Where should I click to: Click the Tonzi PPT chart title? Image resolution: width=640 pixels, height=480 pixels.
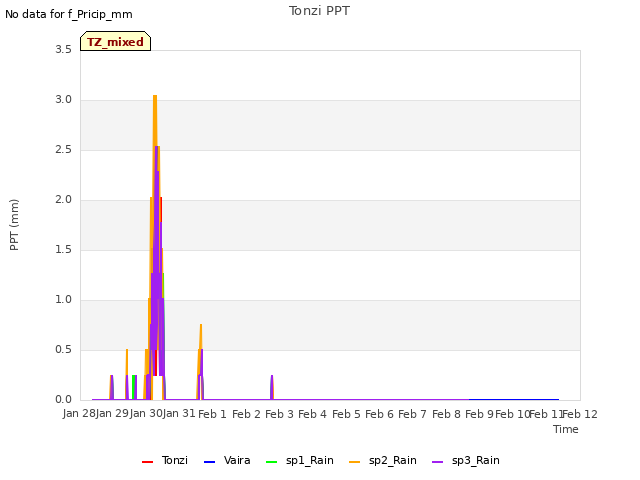319,11
